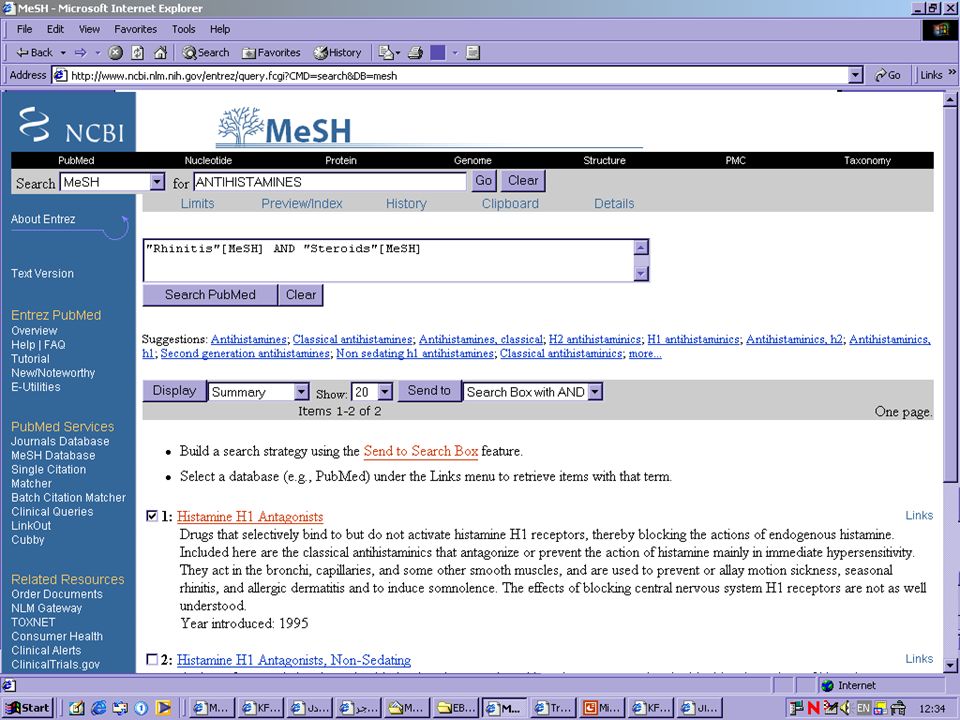Click in the ANTIHISTAMINES search field
This screenshot has height=720, width=960.
330,182
